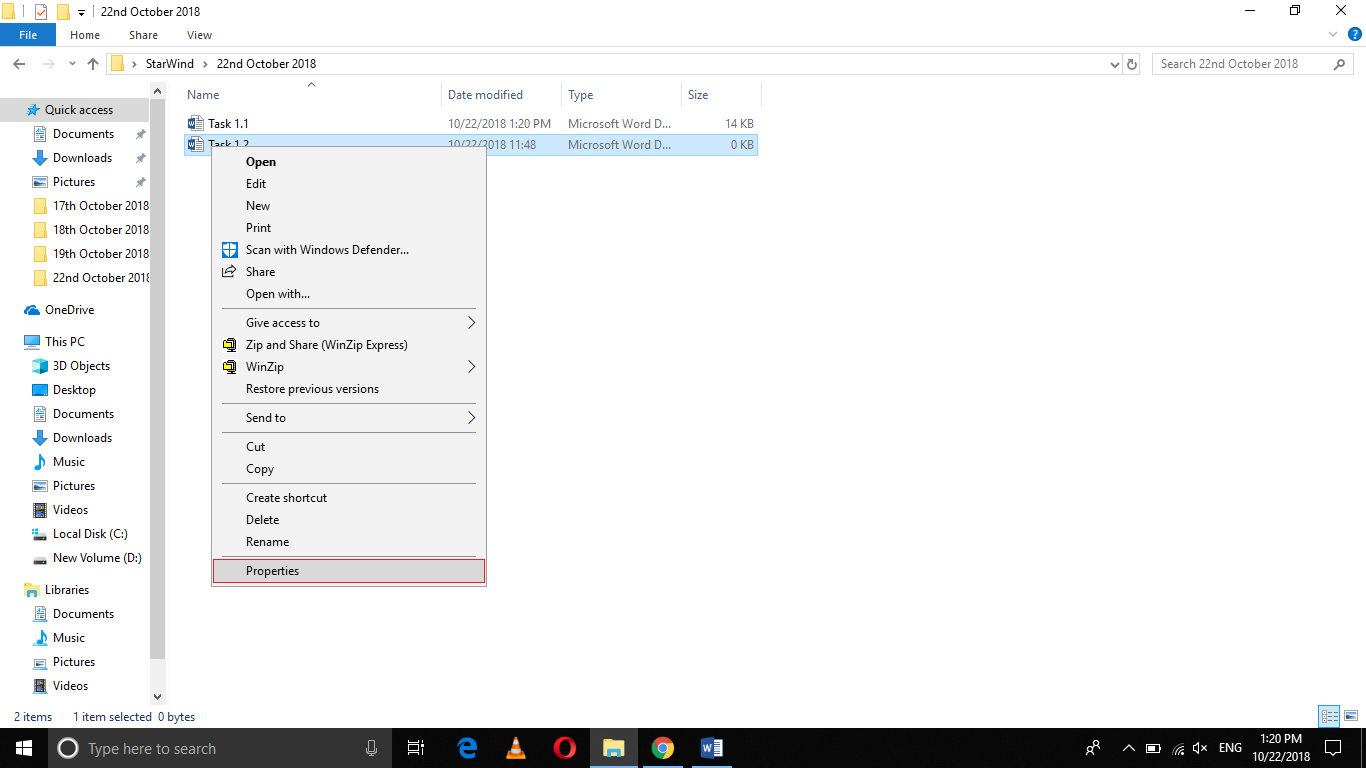
Task: Open Microsoft Edge from the taskbar
Action: (467, 748)
